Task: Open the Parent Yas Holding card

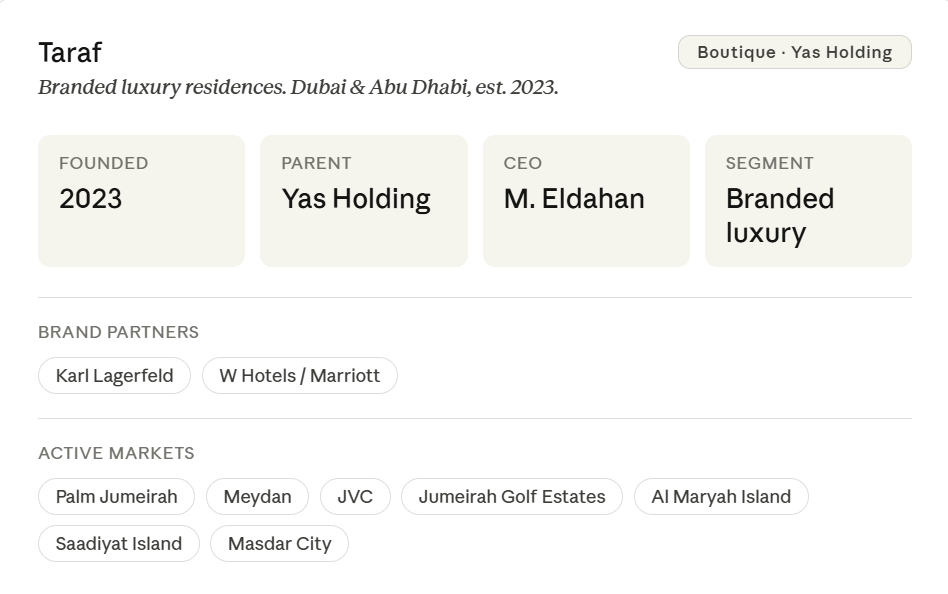Action: click(x=364, y=201)
